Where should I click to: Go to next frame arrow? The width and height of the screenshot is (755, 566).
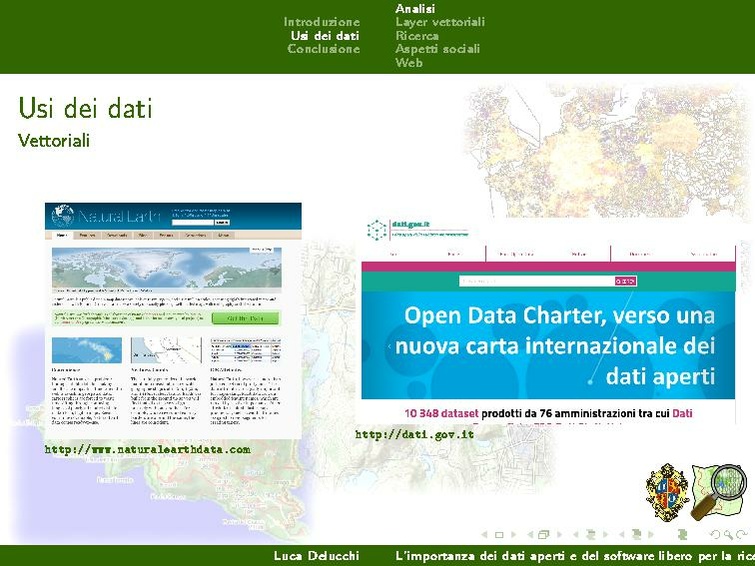tap(560, 535)
